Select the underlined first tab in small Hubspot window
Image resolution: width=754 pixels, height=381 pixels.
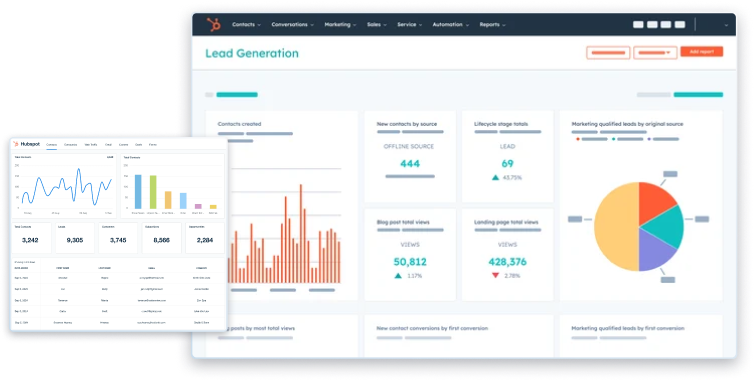(51, 145)
